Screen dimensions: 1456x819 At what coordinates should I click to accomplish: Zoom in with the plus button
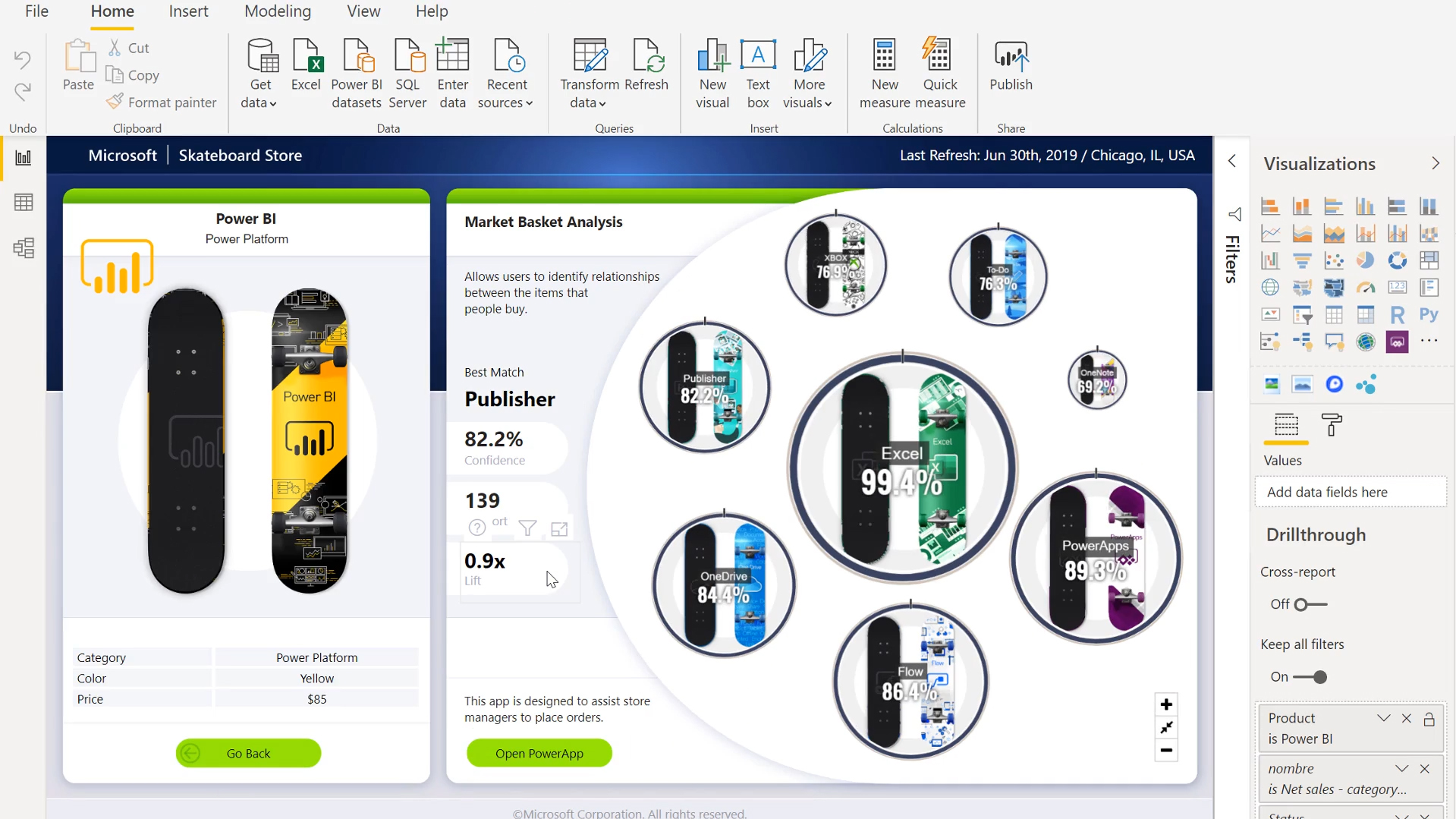pyautogui.click(x=1166, y=704)
